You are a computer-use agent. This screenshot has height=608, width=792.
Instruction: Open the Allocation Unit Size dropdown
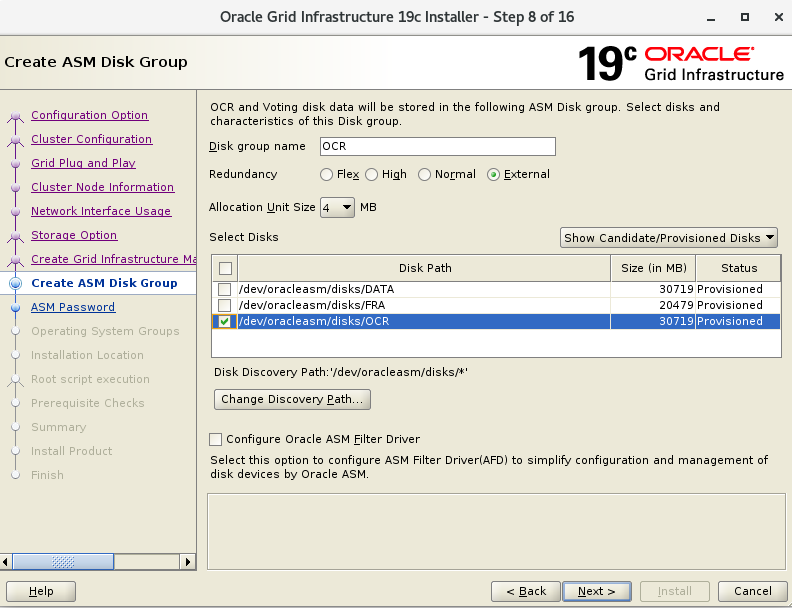(337, 208)
